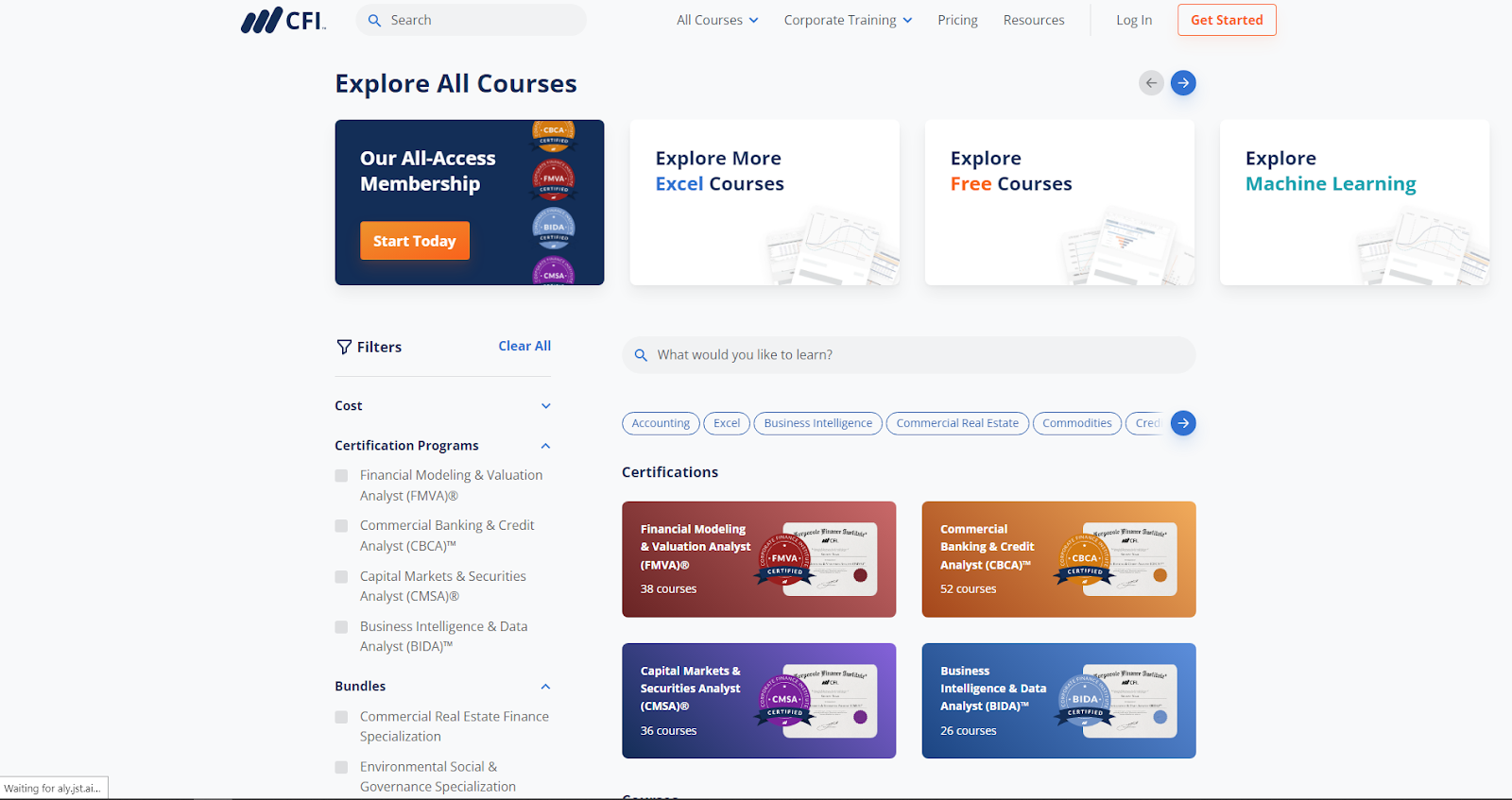Open the Commercial Banking & Credit Analyst certification card

pyautogui.click(x=1058, y=559)
